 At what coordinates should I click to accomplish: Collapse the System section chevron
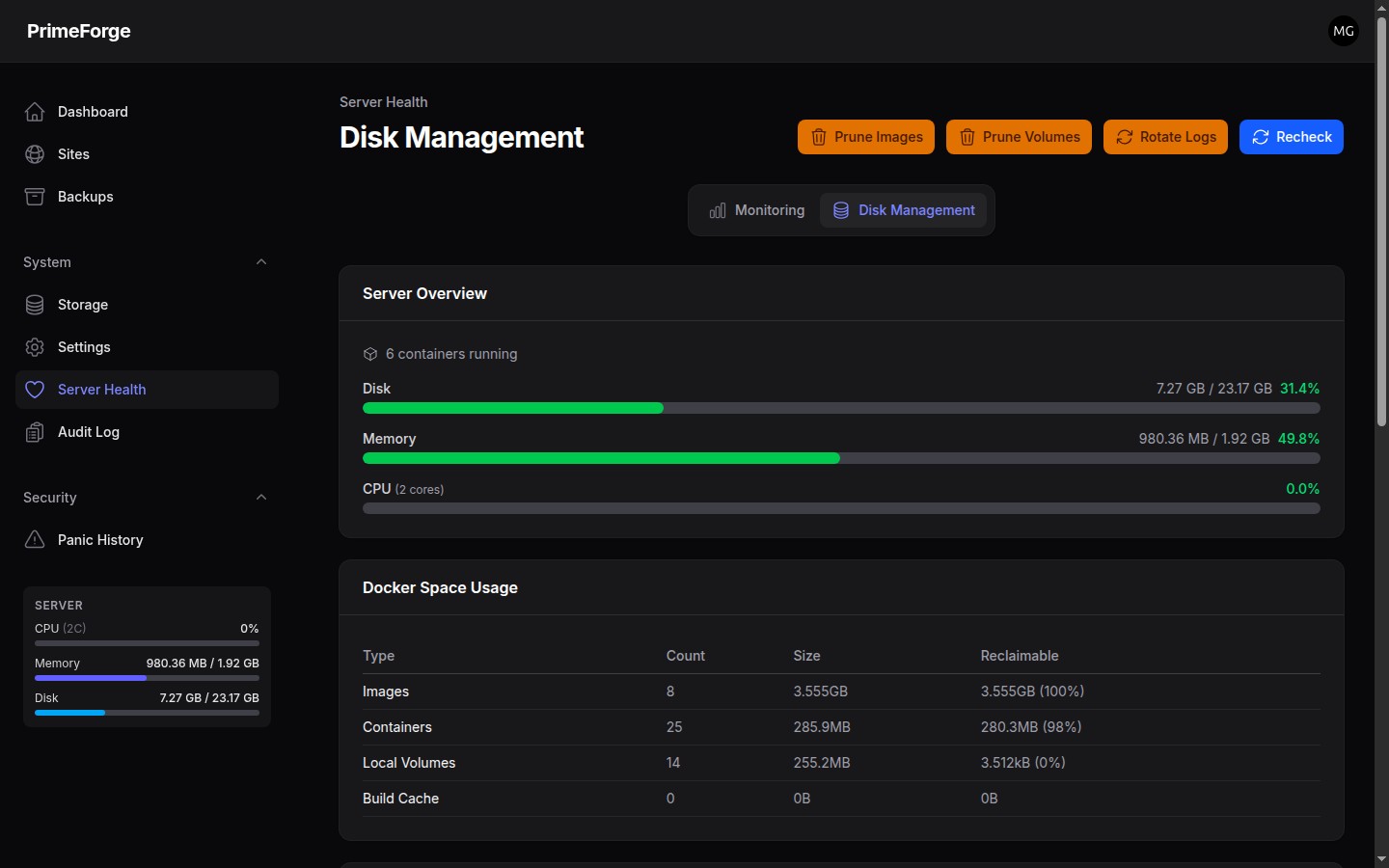tap(261, 262)
